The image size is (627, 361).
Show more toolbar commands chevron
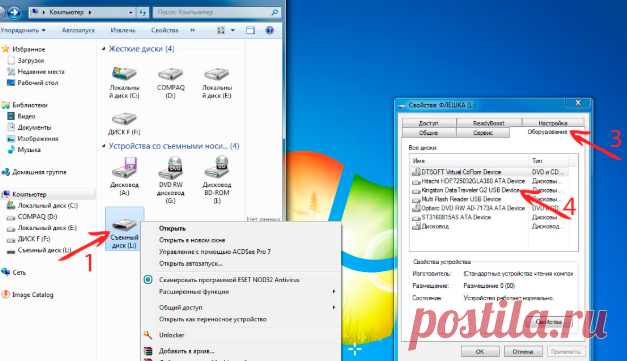192,30
